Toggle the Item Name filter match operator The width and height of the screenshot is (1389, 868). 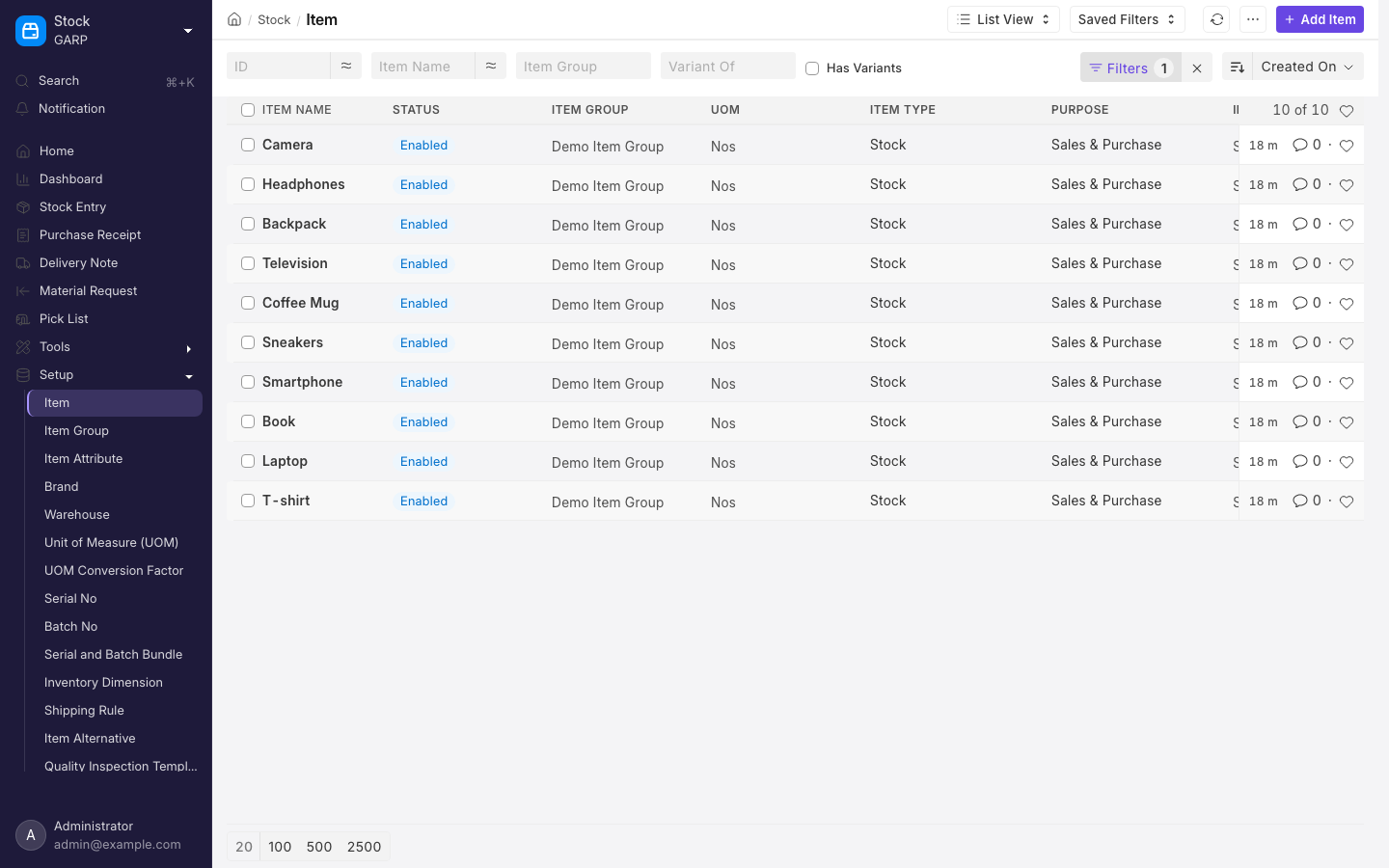click(491, 66)
